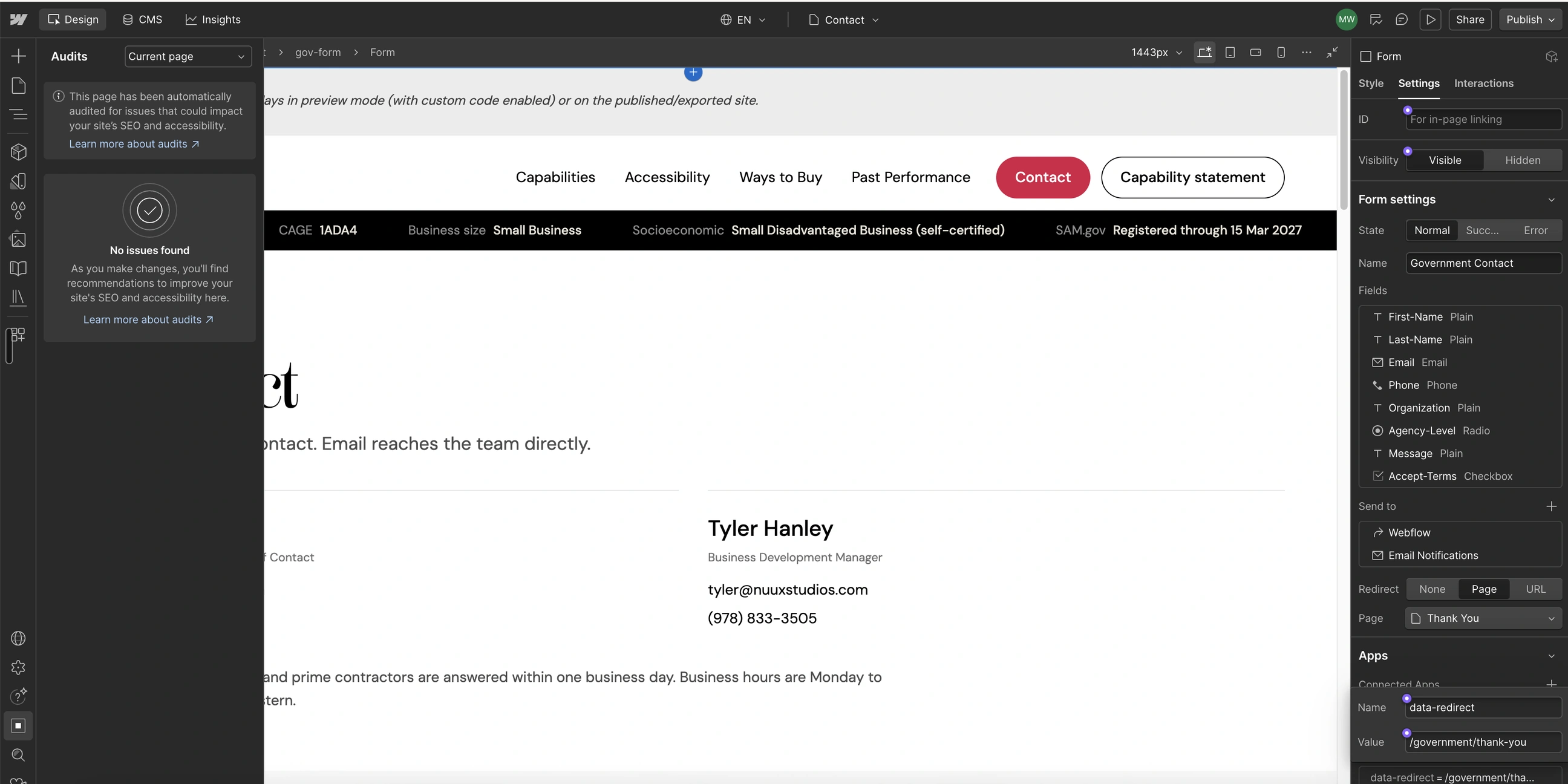
Task: Switch form State to Normal
Action: 1432,230
